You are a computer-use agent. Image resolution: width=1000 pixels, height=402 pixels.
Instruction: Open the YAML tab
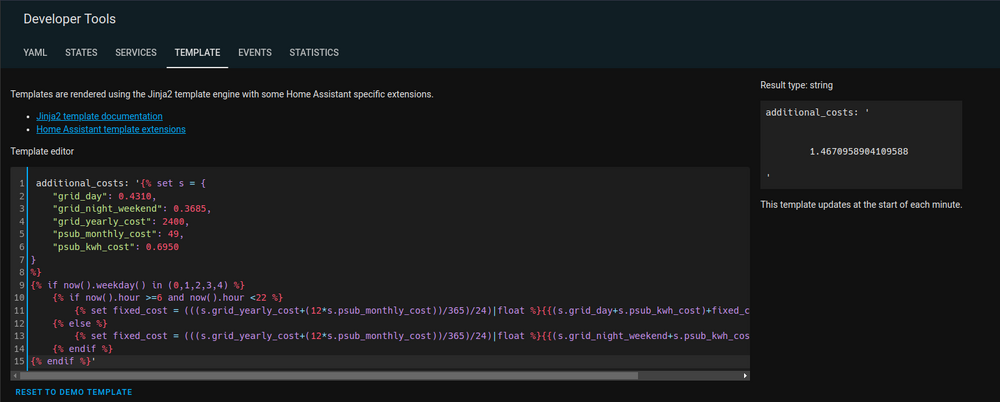pyautogui.click(x=33, y=52)
